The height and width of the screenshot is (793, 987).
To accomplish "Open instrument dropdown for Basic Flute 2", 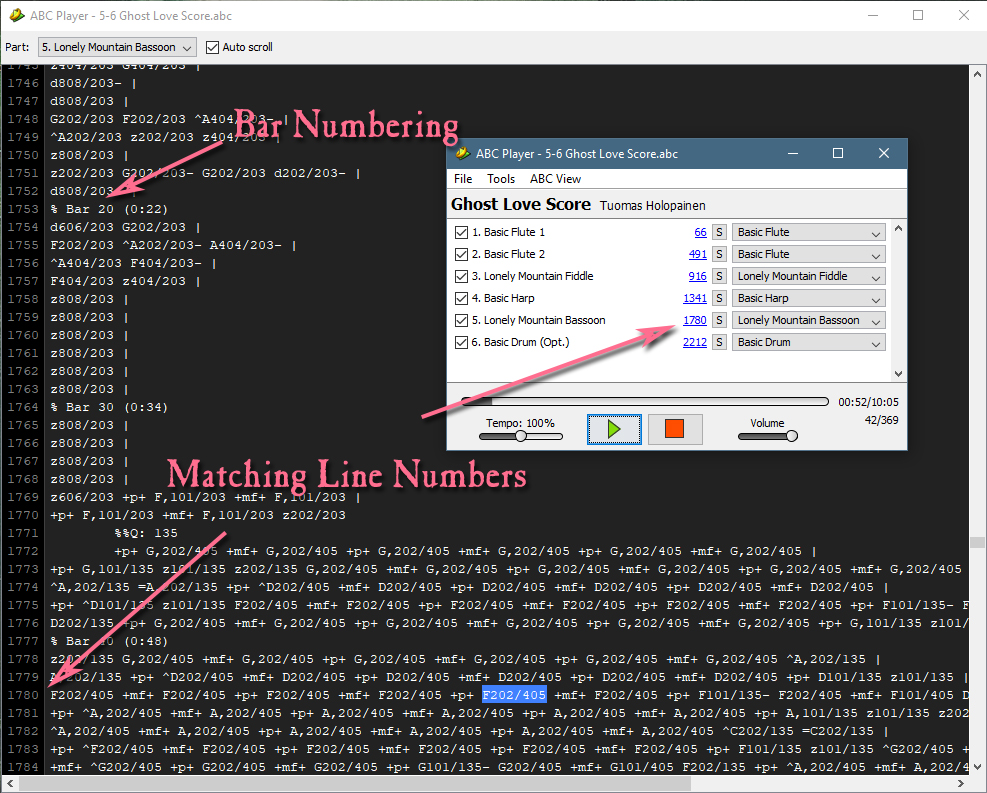I will coord(808,254).
